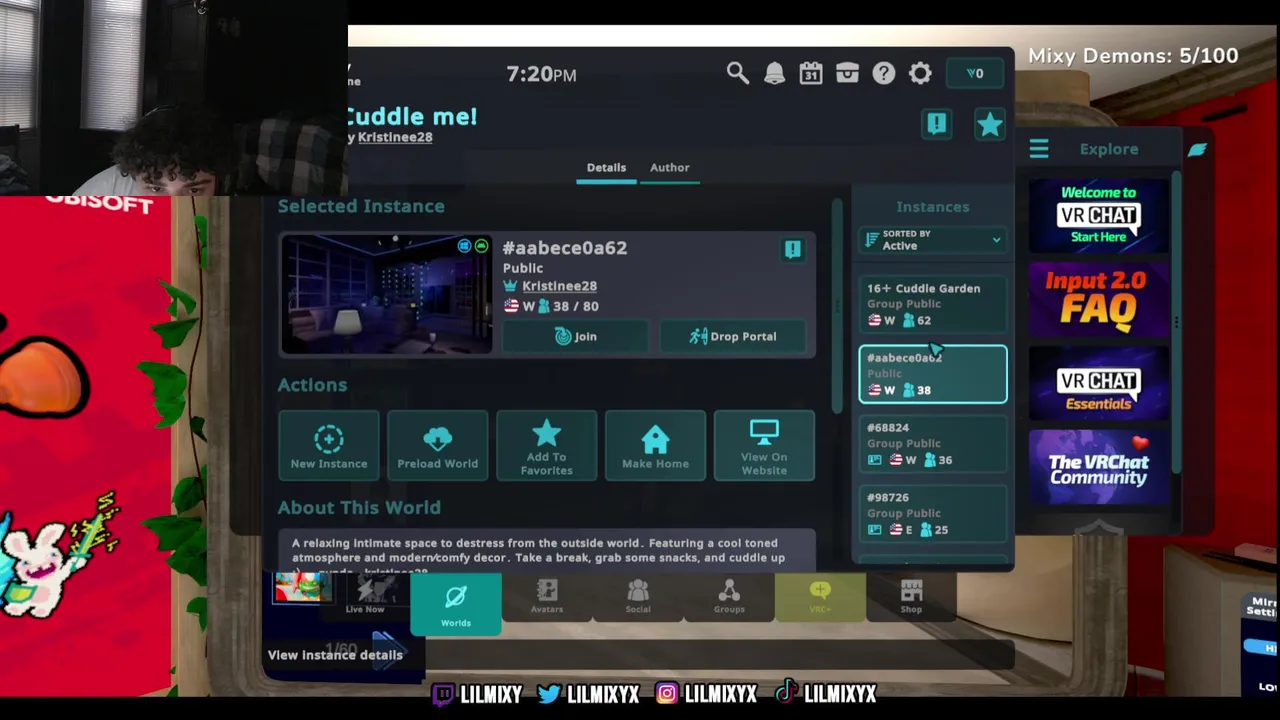The image size is (1280, 720).
Task: Create a New Instance
Action: click(x=329, y=446)
